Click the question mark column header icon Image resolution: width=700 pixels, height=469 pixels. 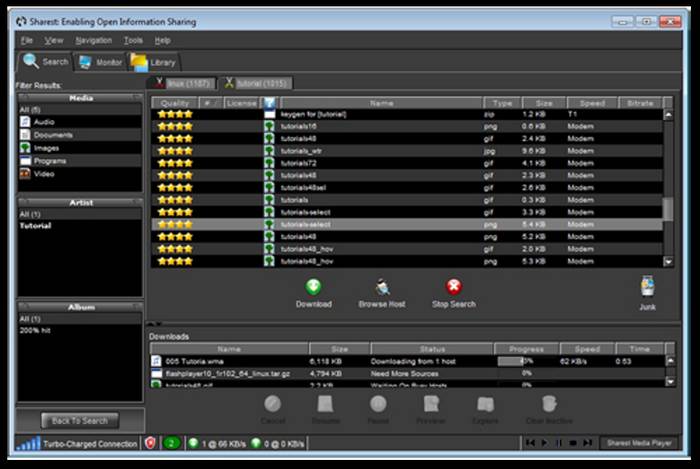pos(269,103)
